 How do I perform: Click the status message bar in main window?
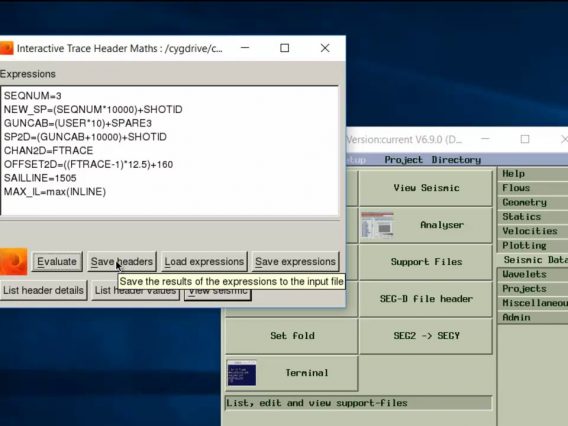[358, 403]
